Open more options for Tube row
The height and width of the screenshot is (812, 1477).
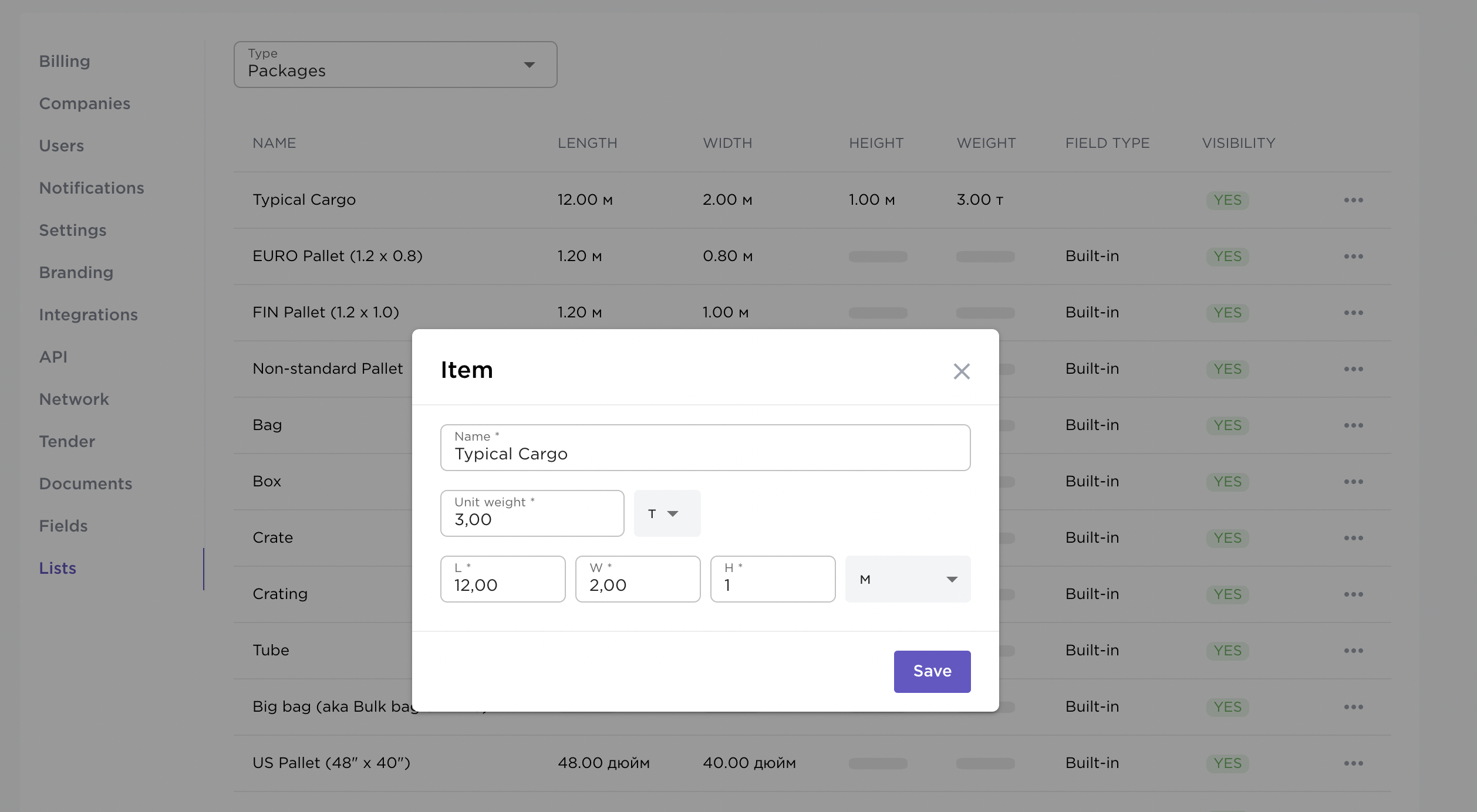click(1353, 651)
